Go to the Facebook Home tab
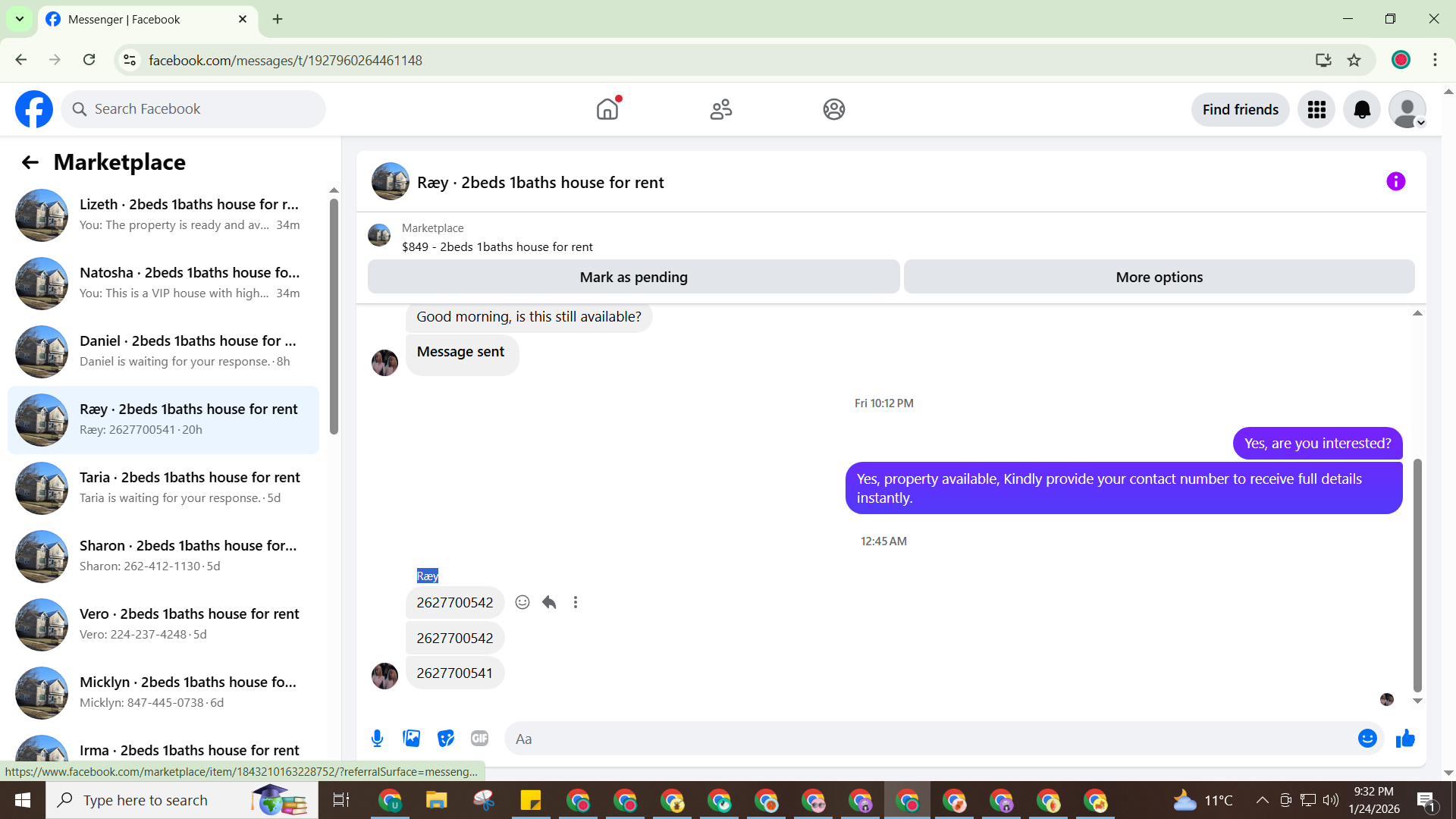This screenshot has width=1456, height=819. [607, 110]
